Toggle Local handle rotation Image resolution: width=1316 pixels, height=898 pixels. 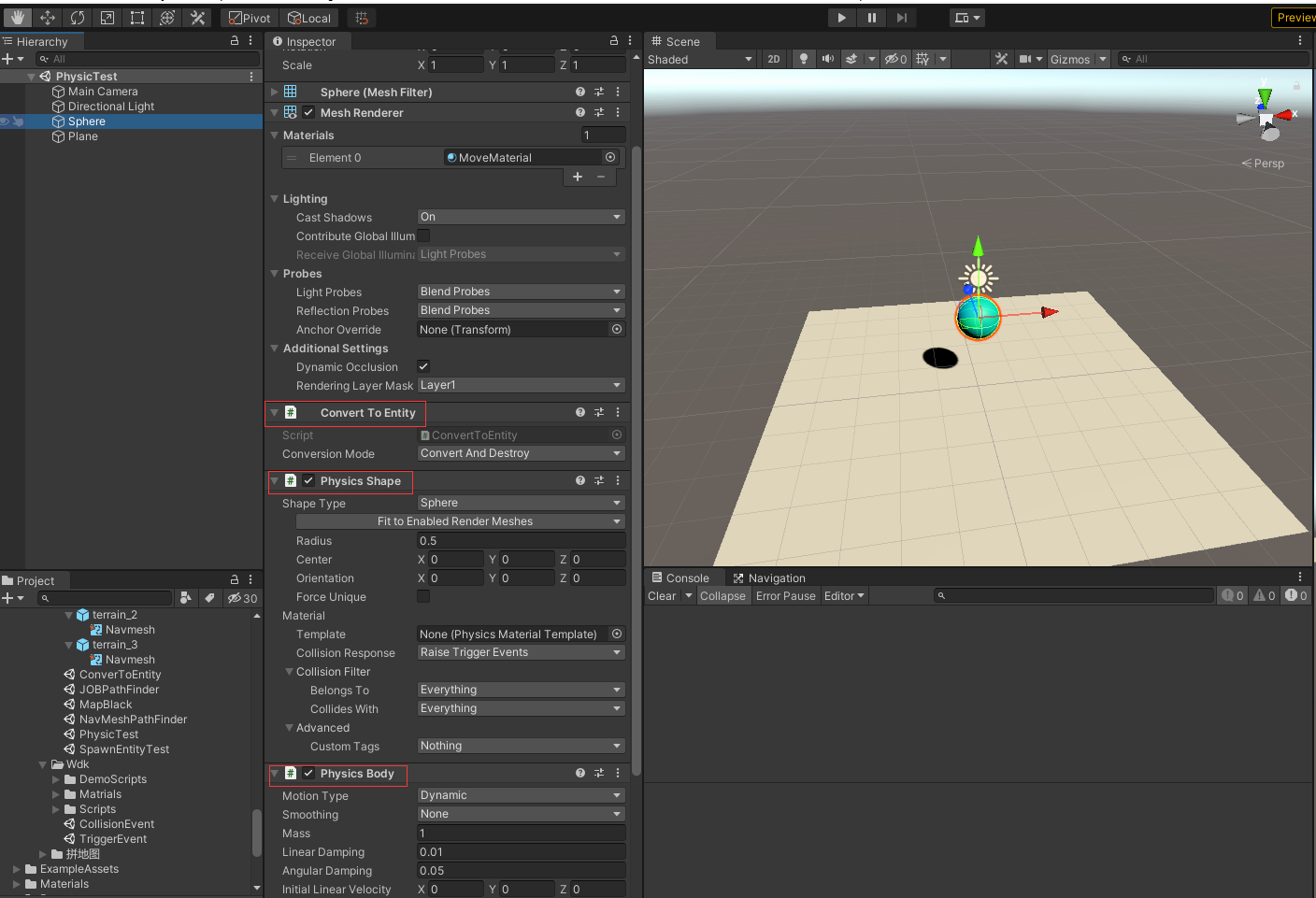click(x=309, y=18)
